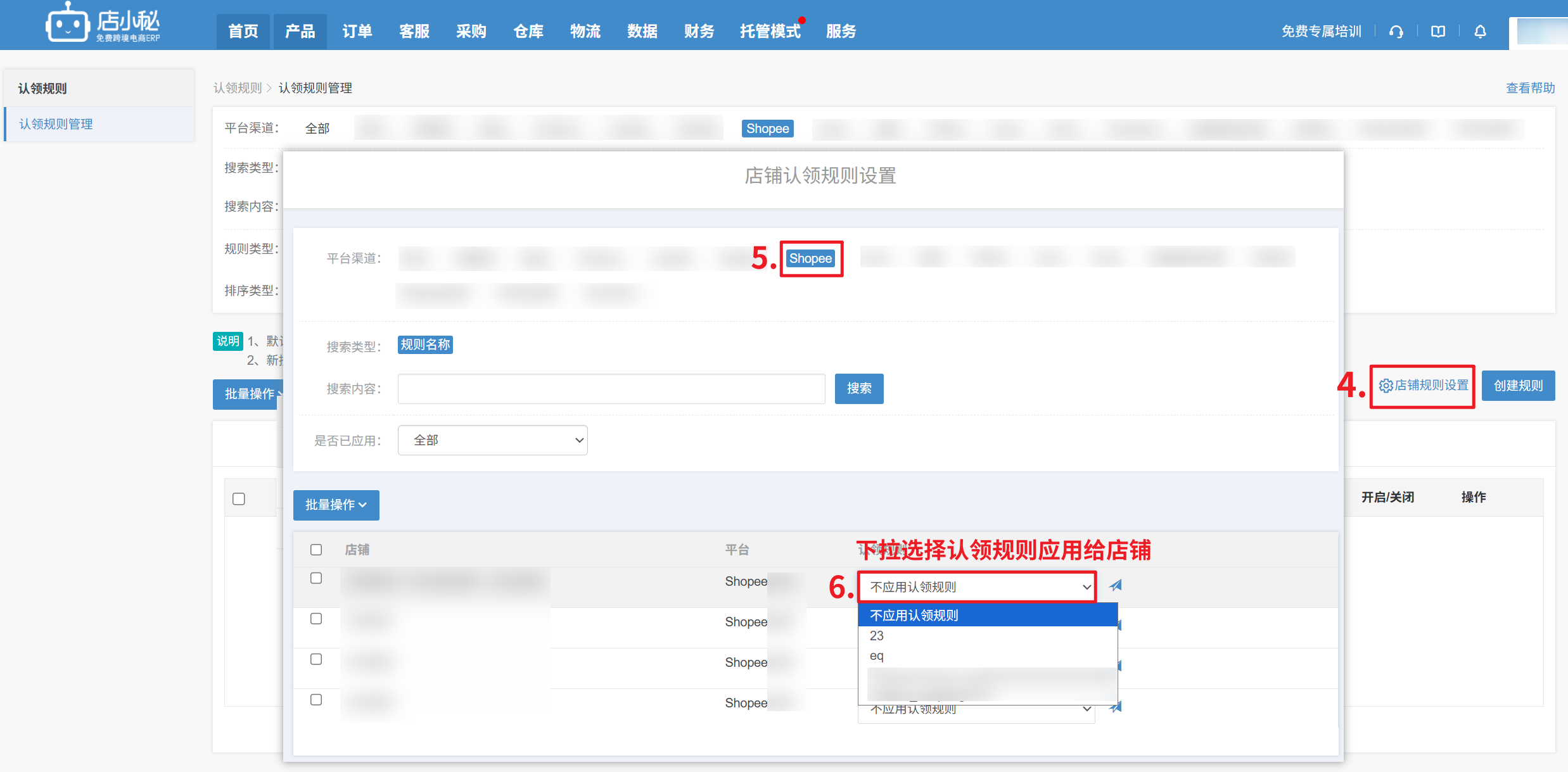
Task: Click the headset customer support icon
Action: (x=1396, y=32)
